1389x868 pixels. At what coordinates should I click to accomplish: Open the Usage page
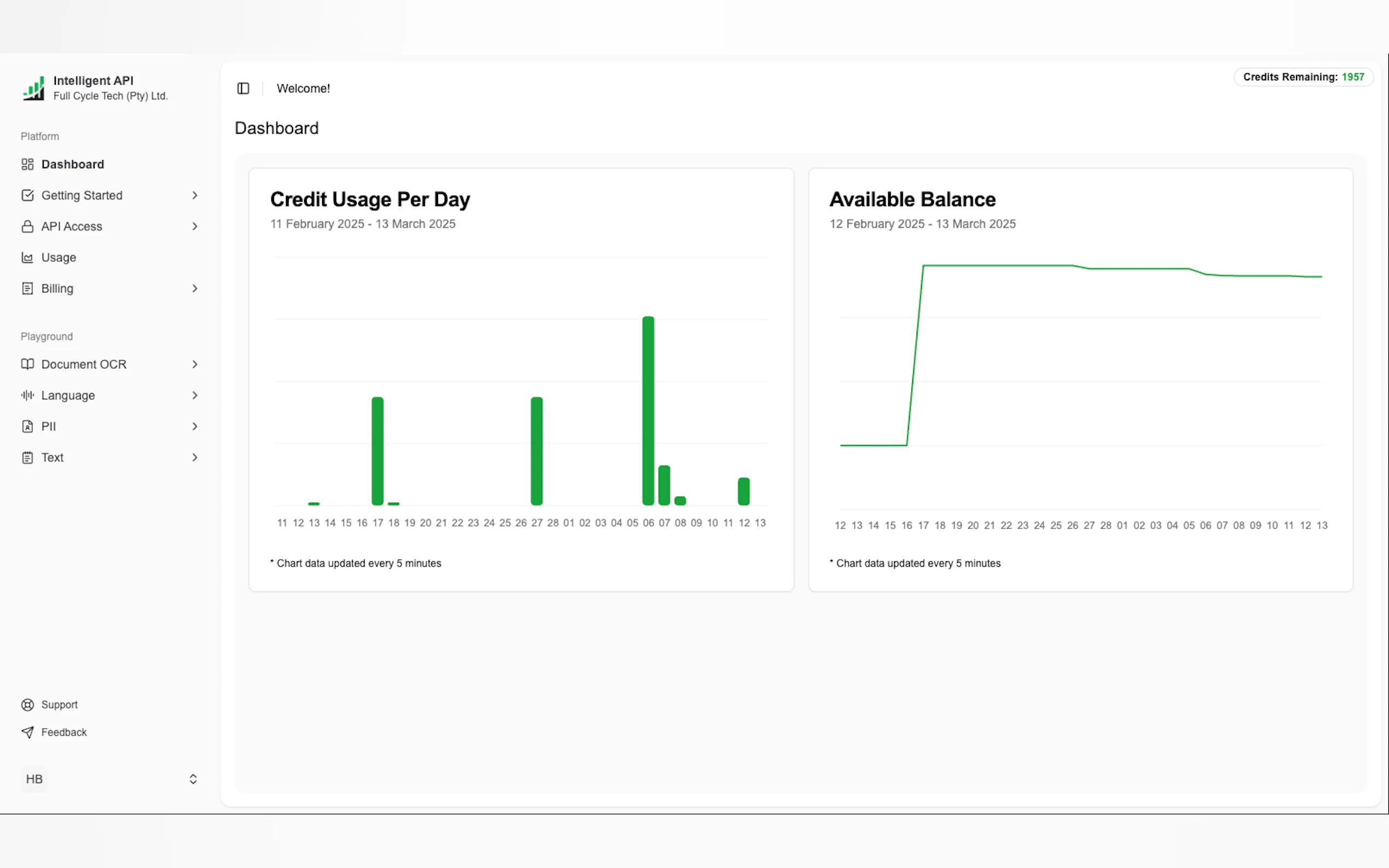[59, 257]
